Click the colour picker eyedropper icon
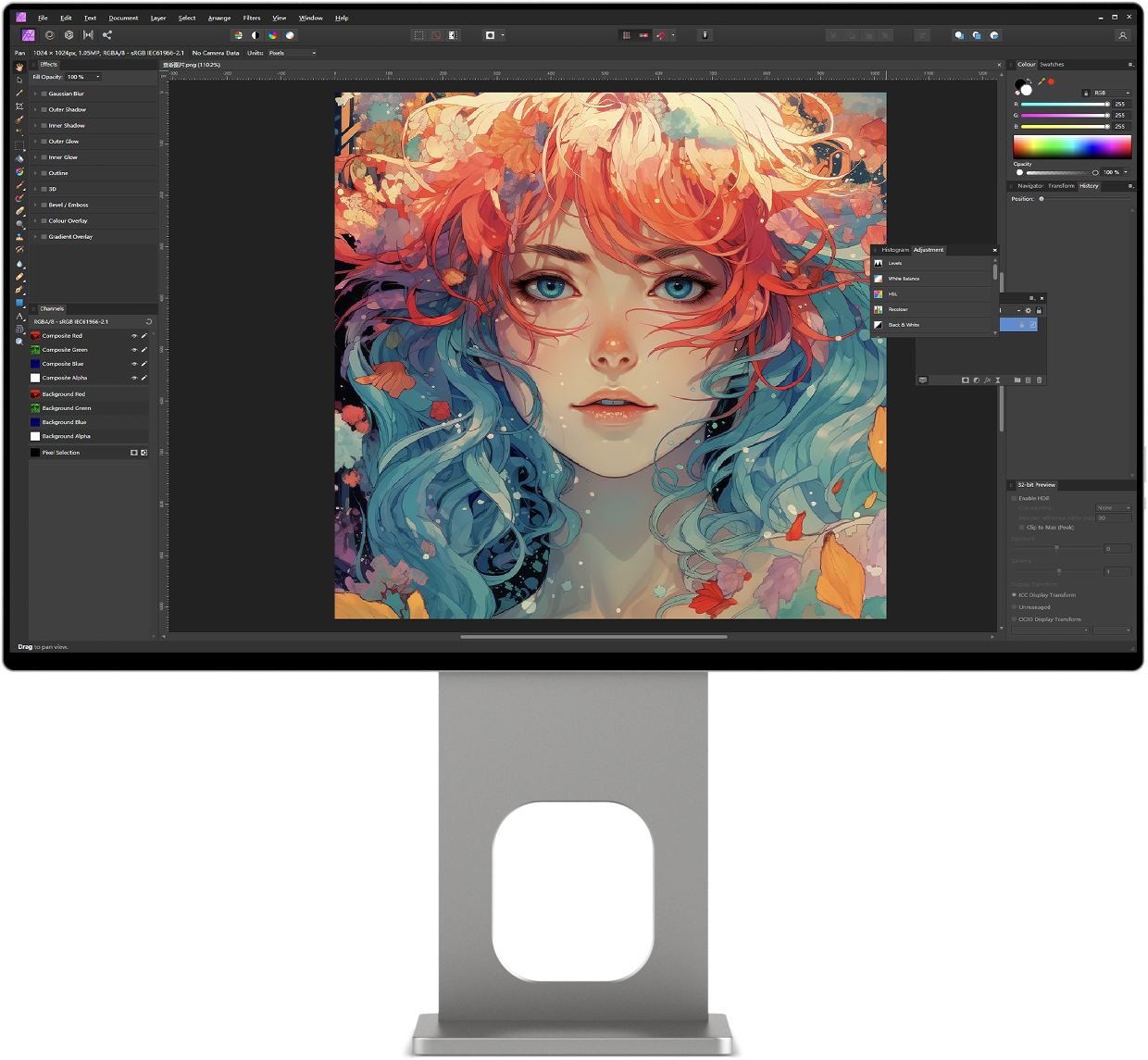 (1042, 82)
